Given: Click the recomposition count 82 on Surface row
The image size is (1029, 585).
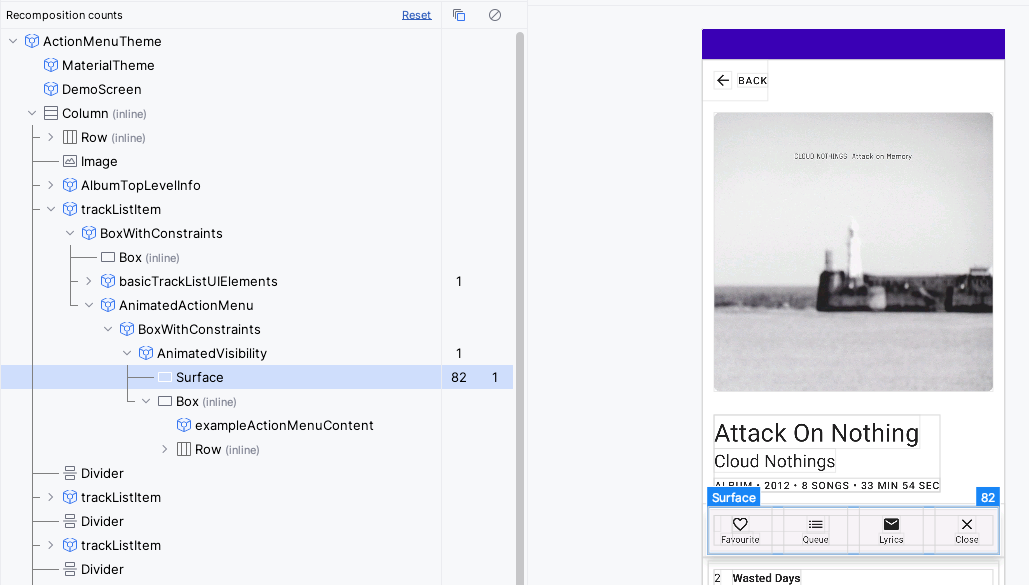Looking at the screenshot, I should [459, 378].
